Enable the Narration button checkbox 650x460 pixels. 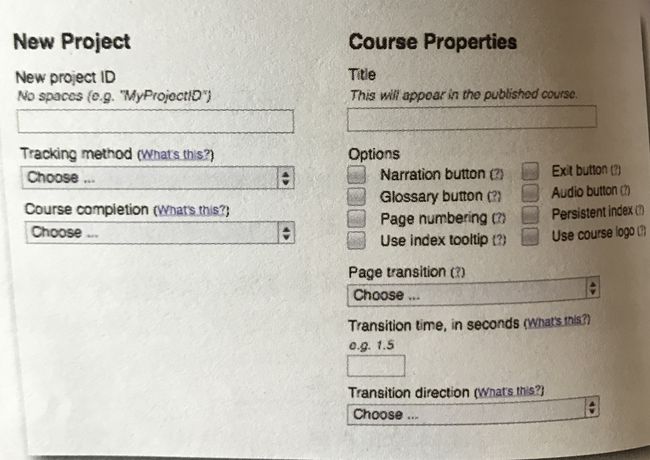coord(357,174)
